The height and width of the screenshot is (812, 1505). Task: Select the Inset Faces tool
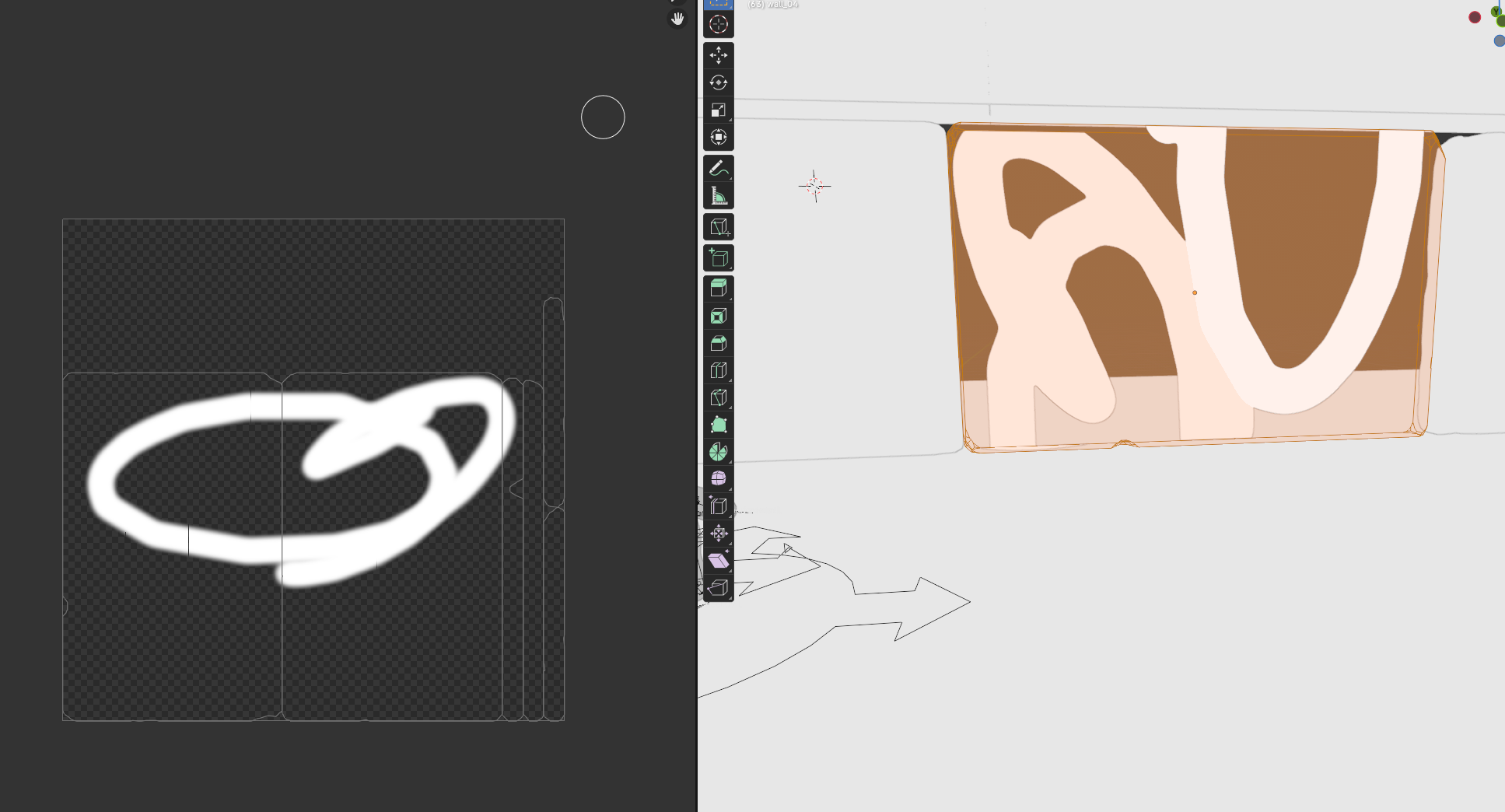pos(718,316)
